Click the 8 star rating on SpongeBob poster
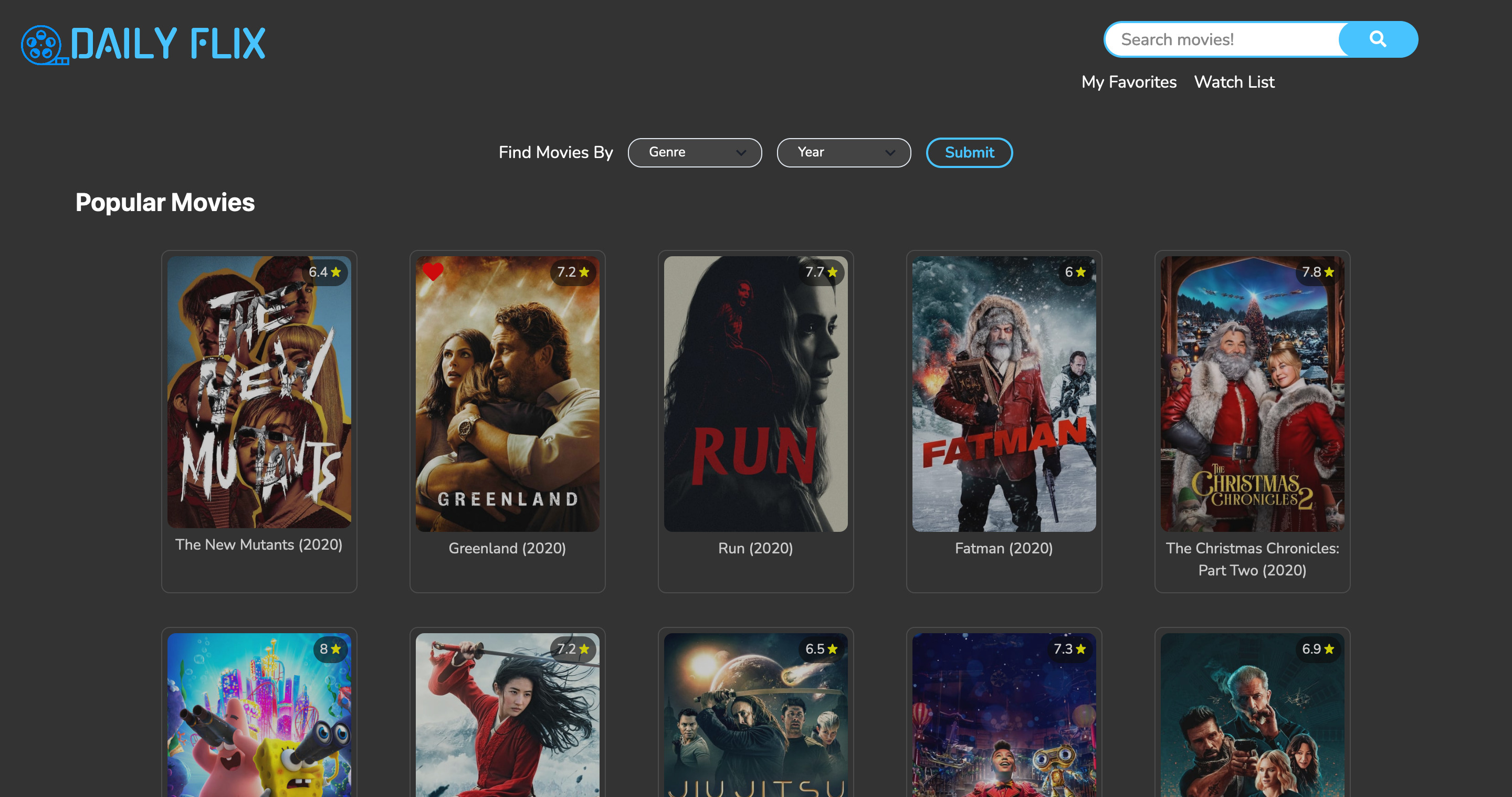 coord(330,649)
